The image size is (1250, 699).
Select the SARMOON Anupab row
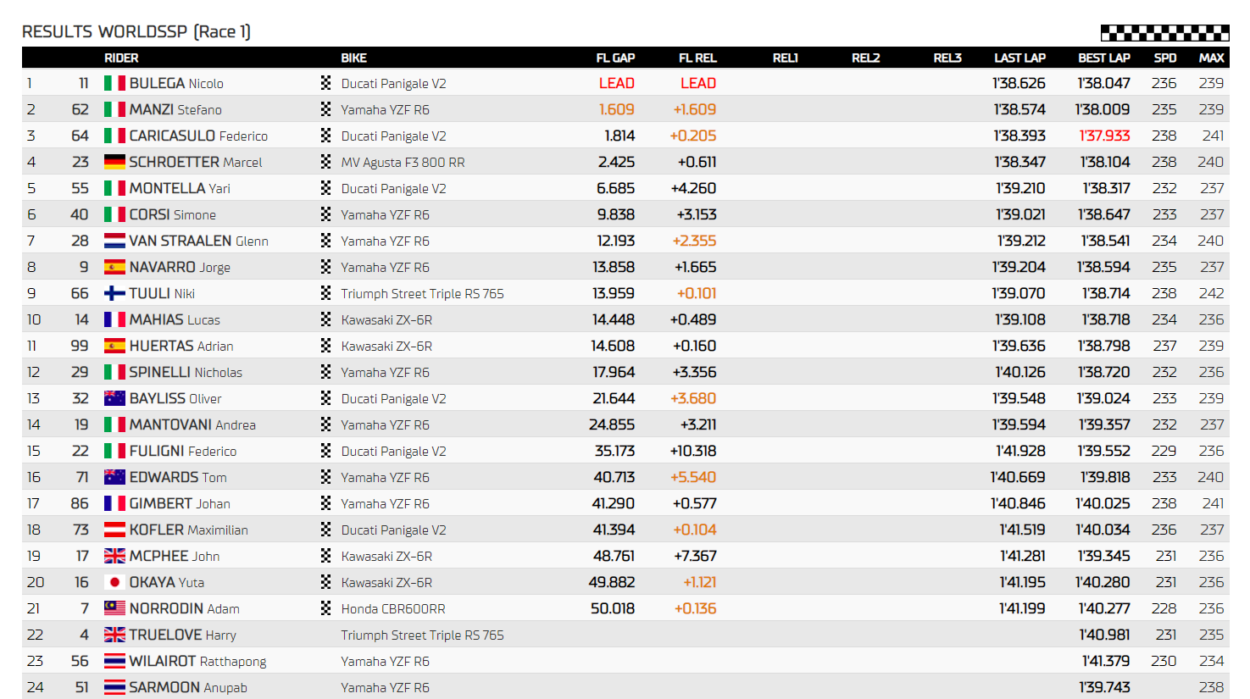tap(625, 687)
